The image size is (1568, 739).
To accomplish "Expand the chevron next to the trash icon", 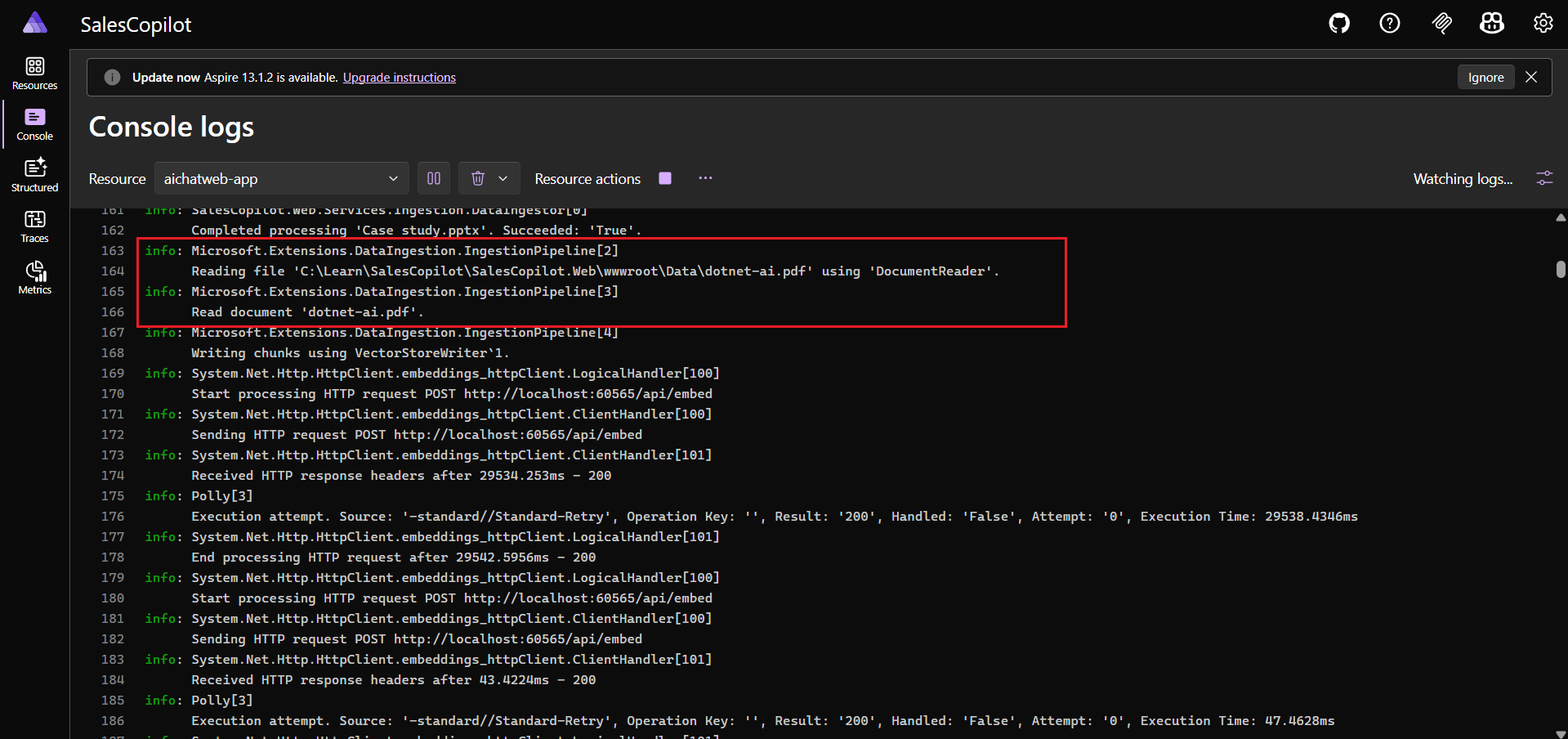I will [x=502, y=178].
